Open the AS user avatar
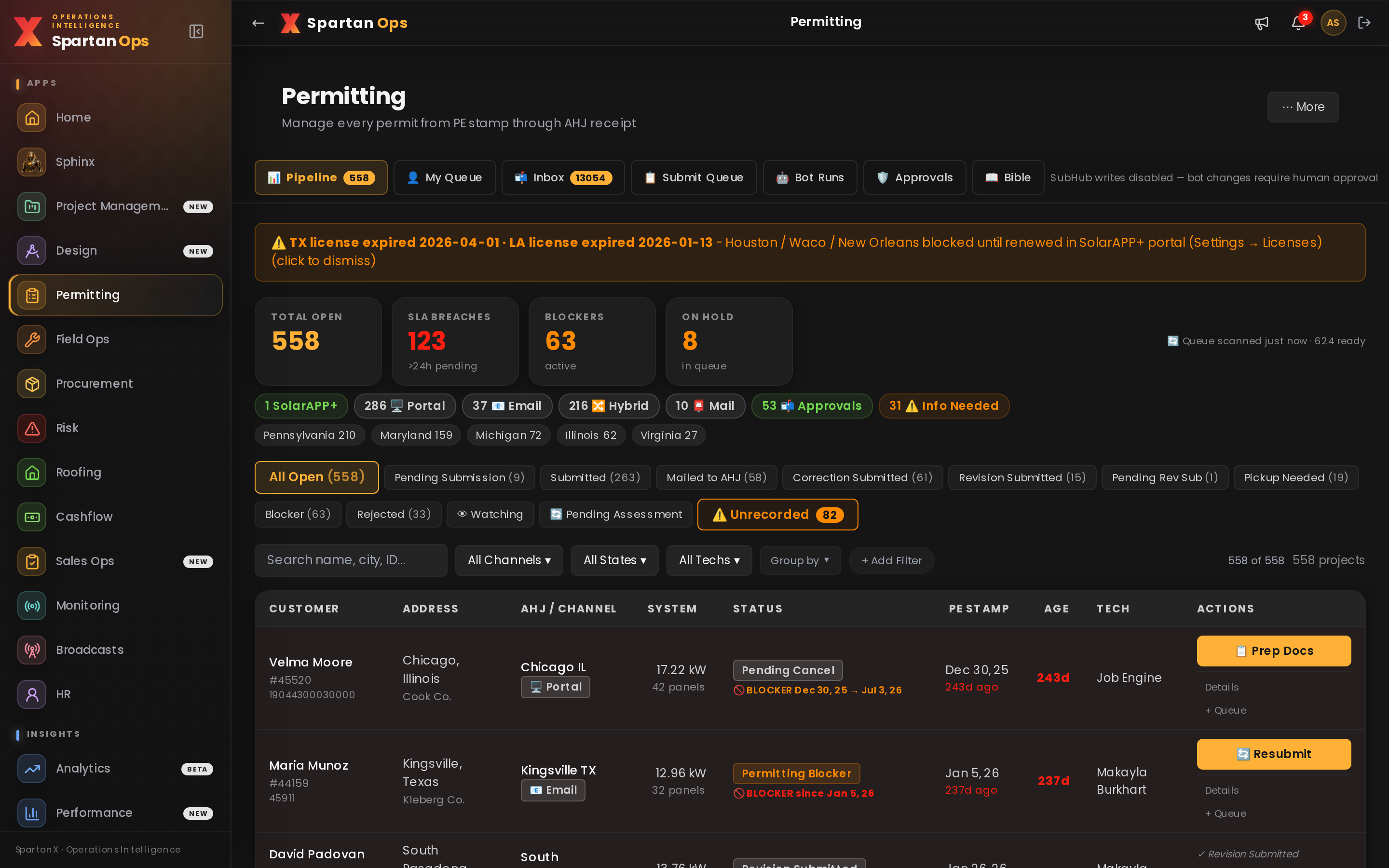Image resolution: width=1389 pixels, height=868 pixels. (1333, 23)
